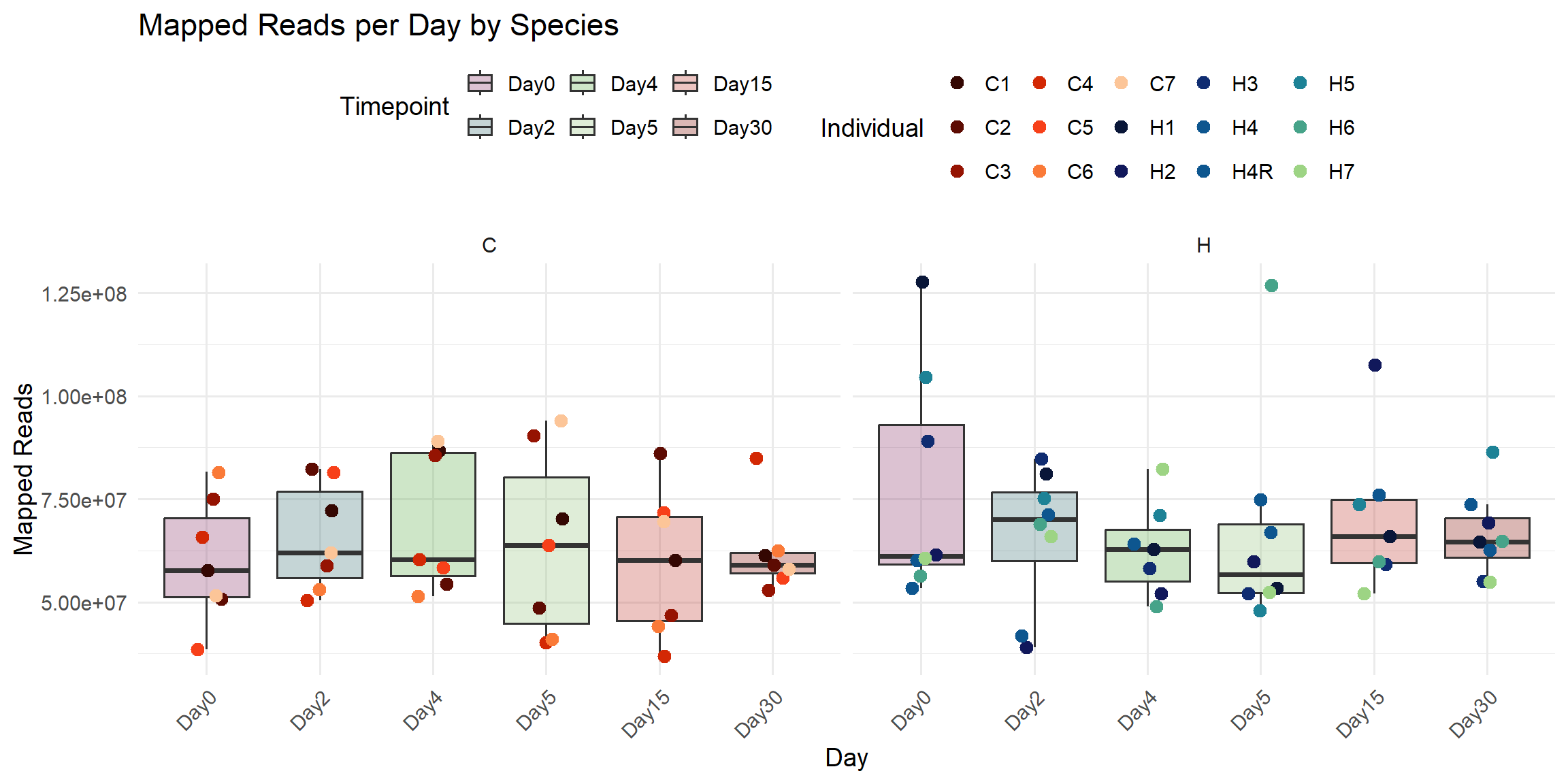Viewport: 1568px width, 784px height.
Task: Click the chart title 'Mapped Reads per Day by Species'
Action: pyautogui.click(x=378, y=26)
